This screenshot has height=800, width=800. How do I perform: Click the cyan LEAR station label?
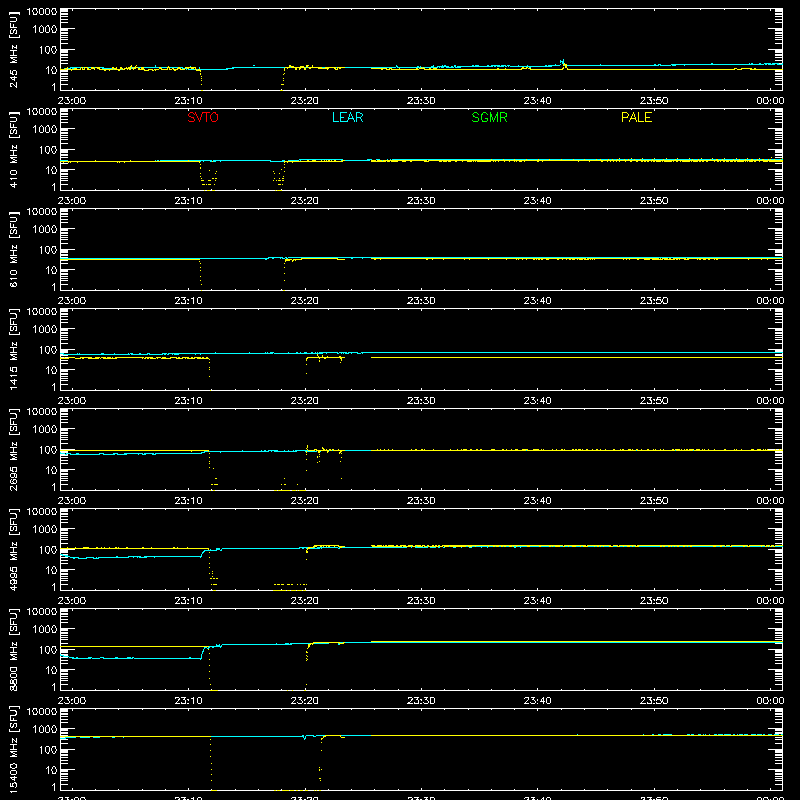click(347, 117)
